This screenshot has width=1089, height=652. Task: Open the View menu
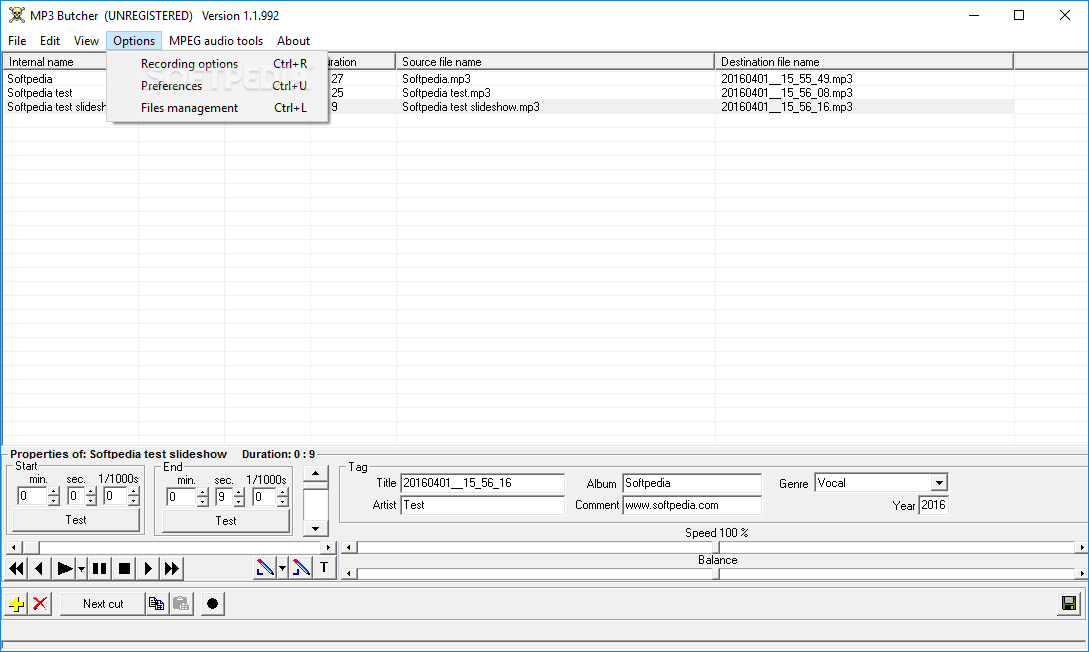pyautogui.click(x=86, y=41)
